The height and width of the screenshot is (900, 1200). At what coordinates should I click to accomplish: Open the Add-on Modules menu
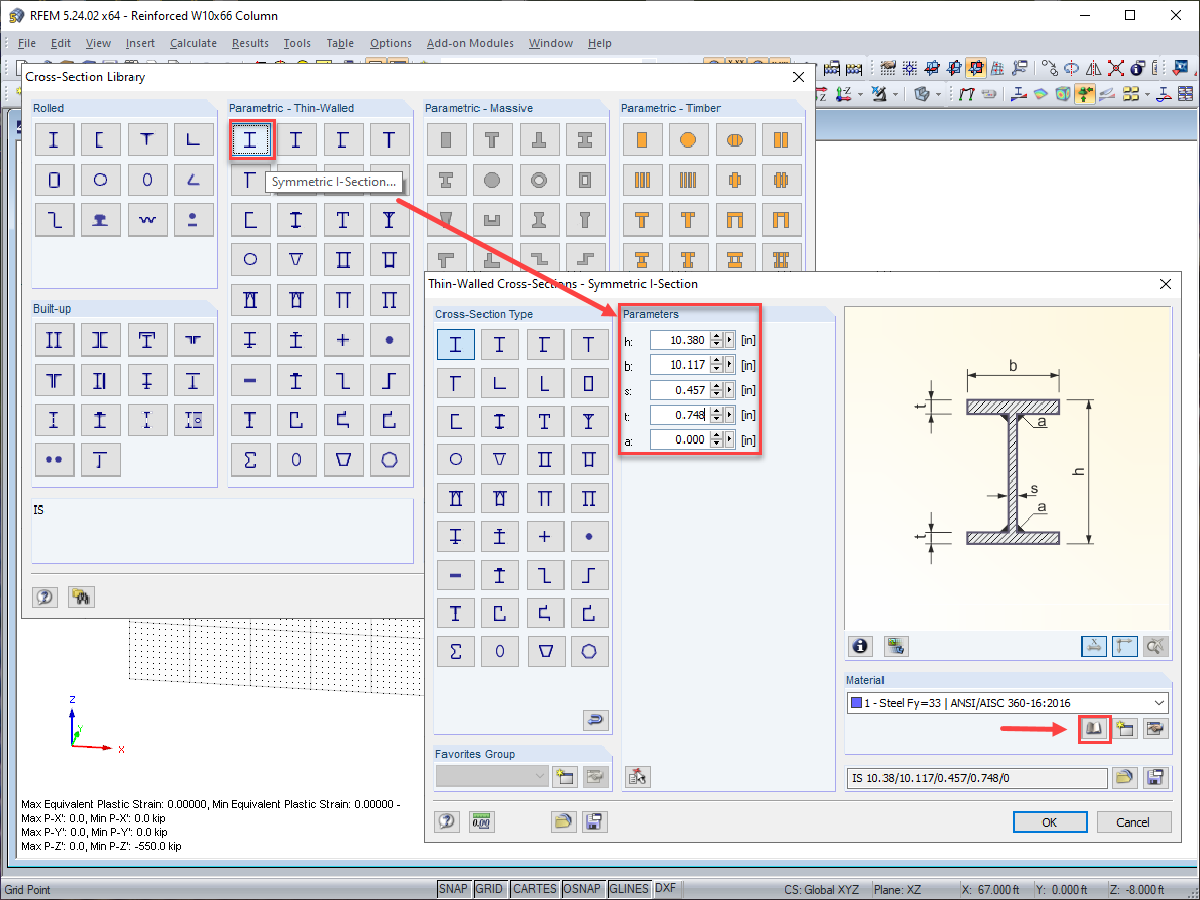[x=470, y=43]
